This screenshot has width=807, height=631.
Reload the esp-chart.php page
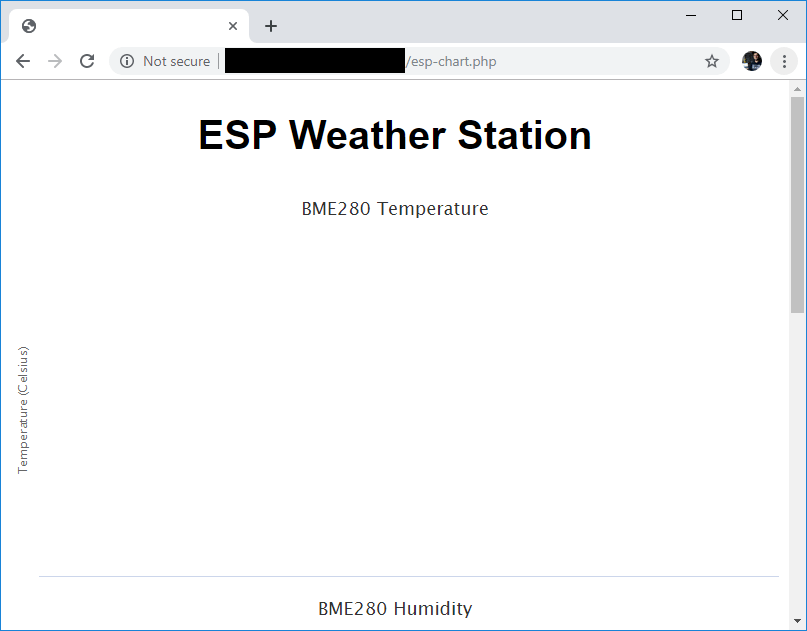click(x=87, y=61)
